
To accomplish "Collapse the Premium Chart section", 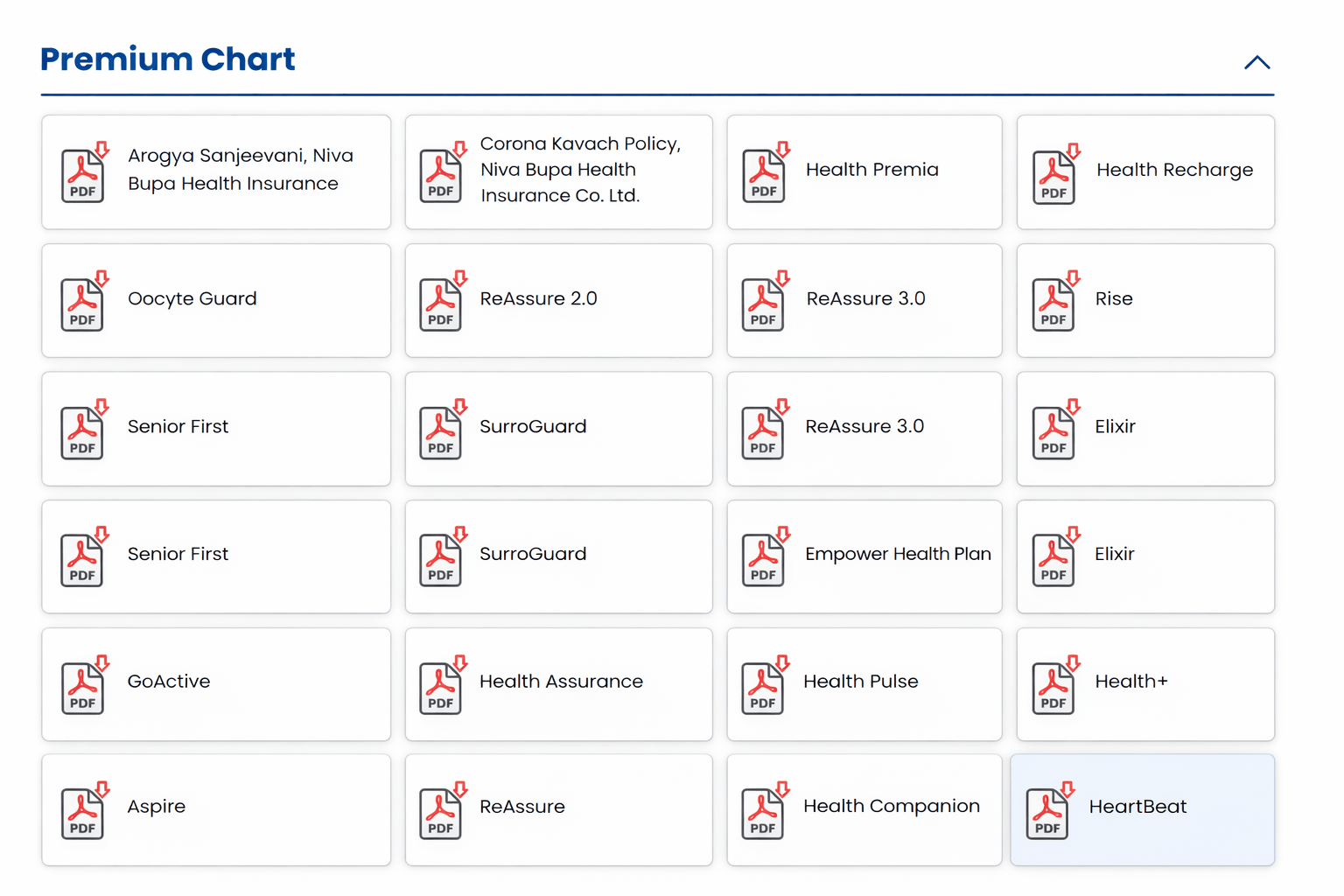I will (x=1257, y=62).
